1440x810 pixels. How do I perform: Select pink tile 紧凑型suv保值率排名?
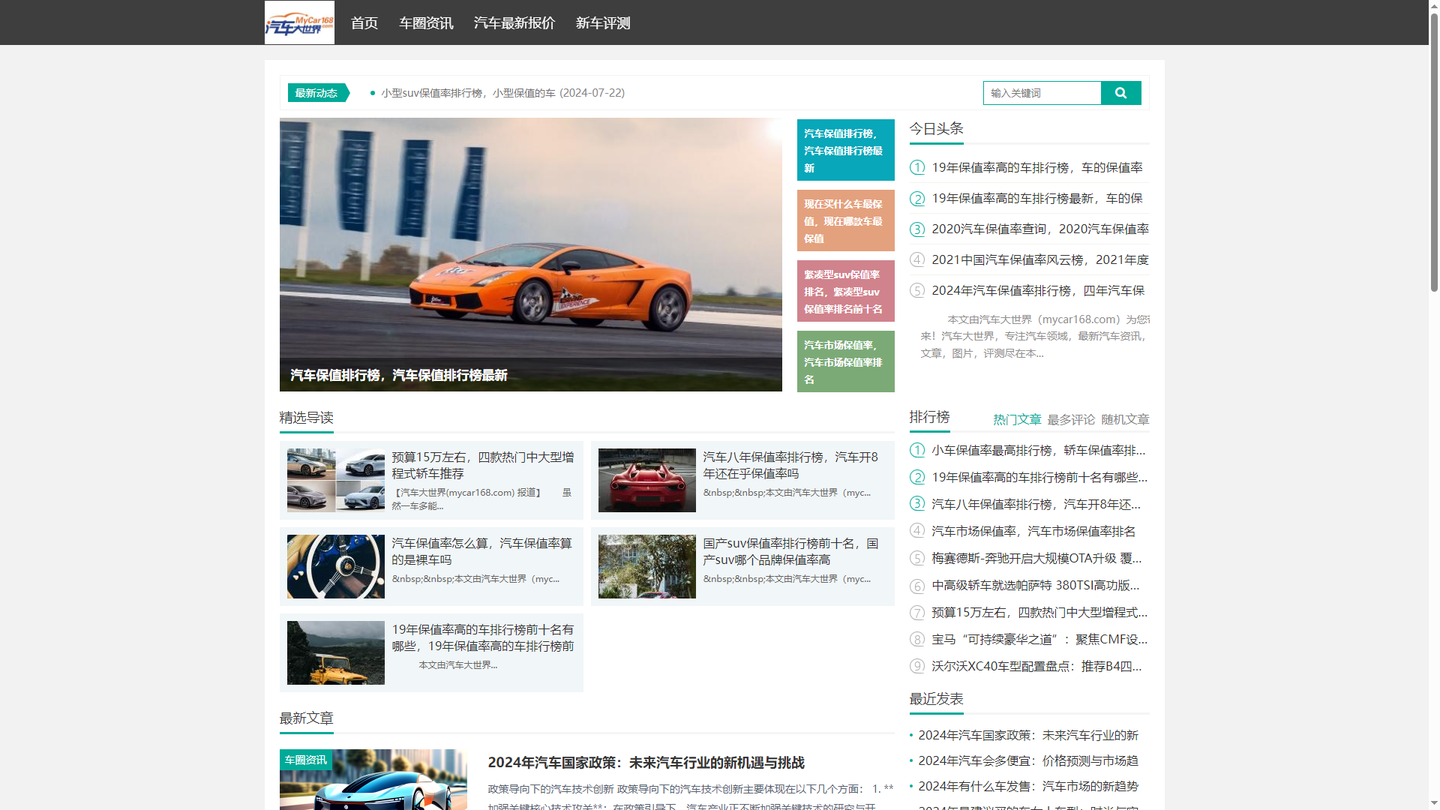pyautogui.click(x=846, y=291)
